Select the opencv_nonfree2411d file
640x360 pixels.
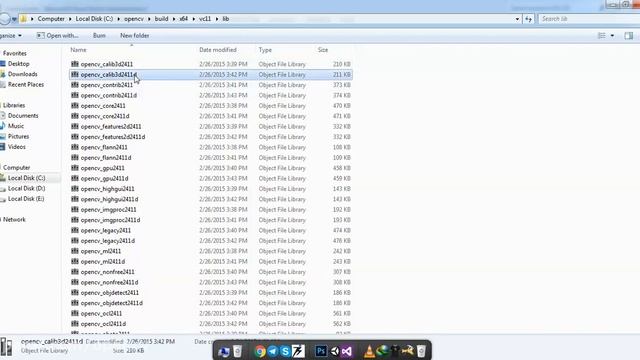click(x=109, y=282)
